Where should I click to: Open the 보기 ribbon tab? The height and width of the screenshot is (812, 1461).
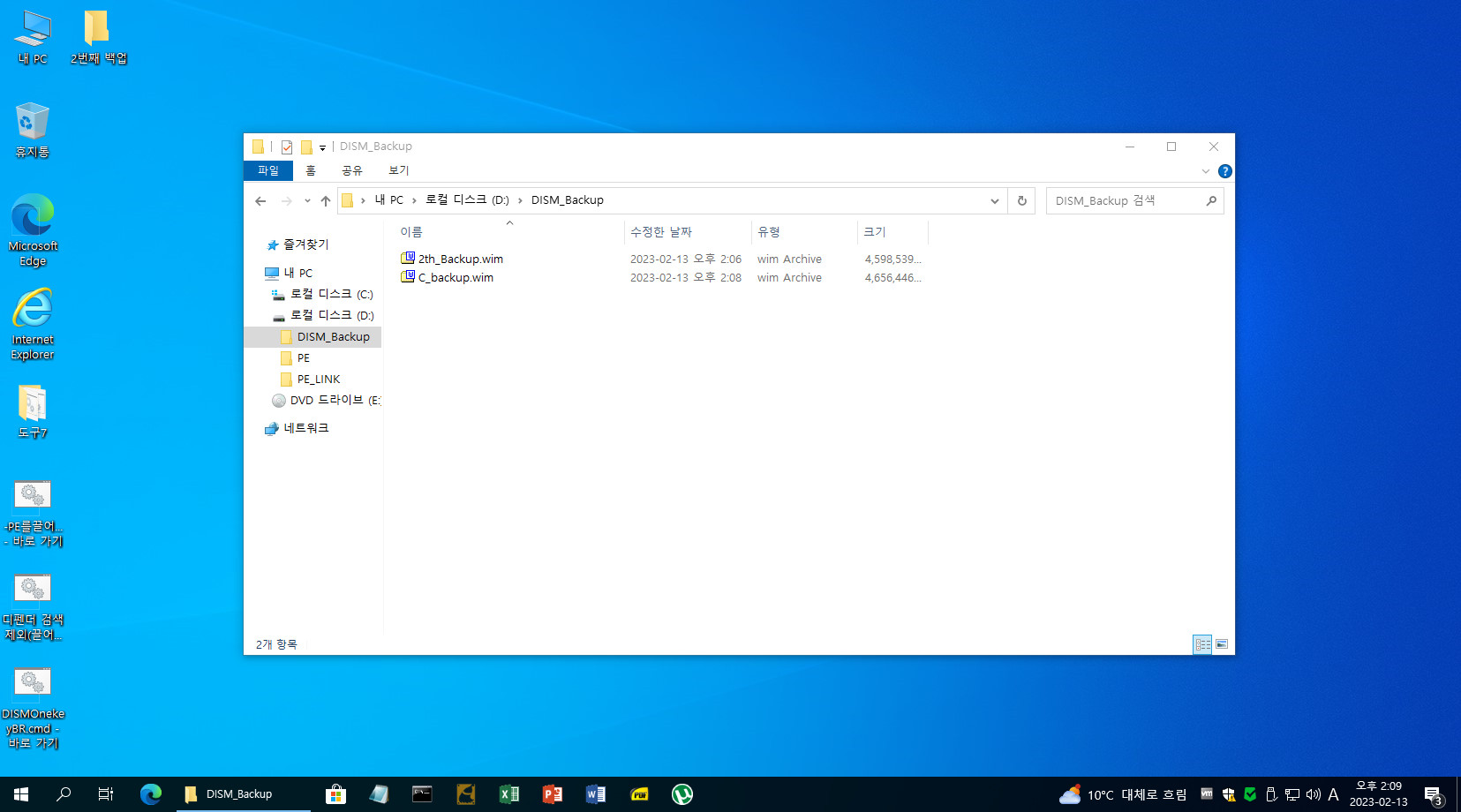point(399,171)
